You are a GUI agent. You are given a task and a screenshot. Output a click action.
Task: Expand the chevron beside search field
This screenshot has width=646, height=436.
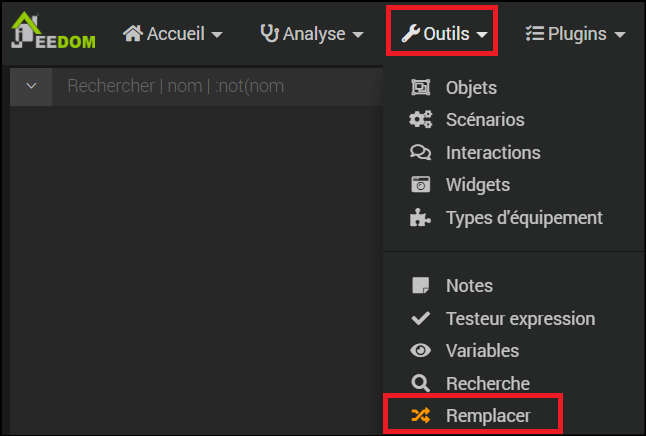[31, 86]
